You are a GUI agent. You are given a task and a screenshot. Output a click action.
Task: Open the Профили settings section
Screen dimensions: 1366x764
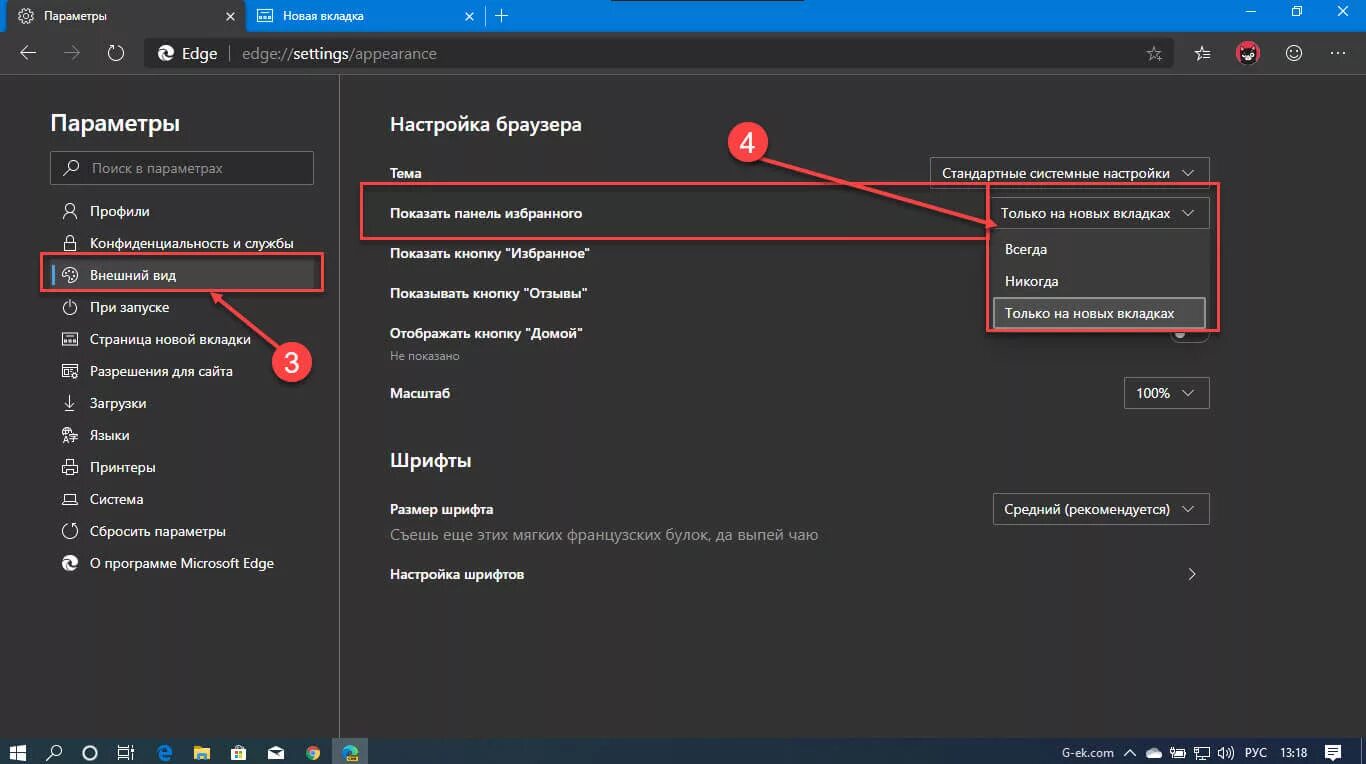click(182, 211)
